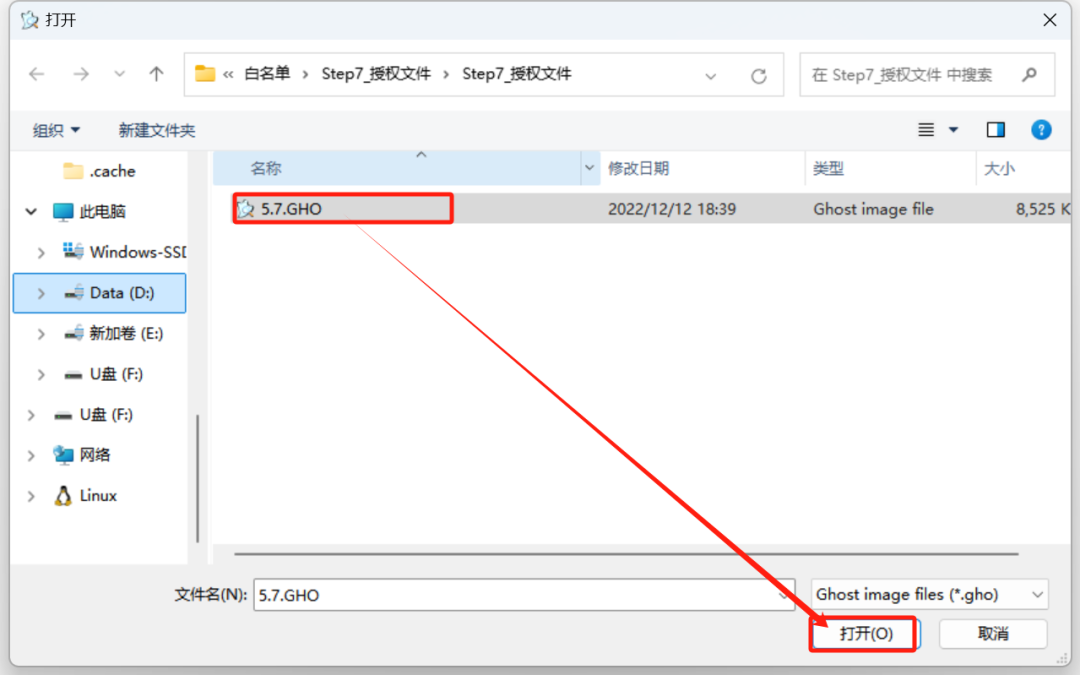1080x675 pixels.
Task: Toggle the preview pane icon
Action: [x=995, y=129]
